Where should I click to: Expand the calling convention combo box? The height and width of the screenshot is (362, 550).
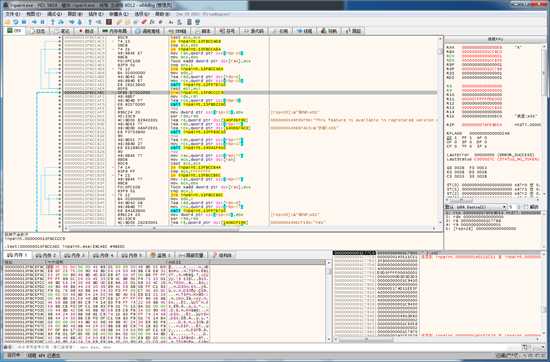click(x=476, y=207)
